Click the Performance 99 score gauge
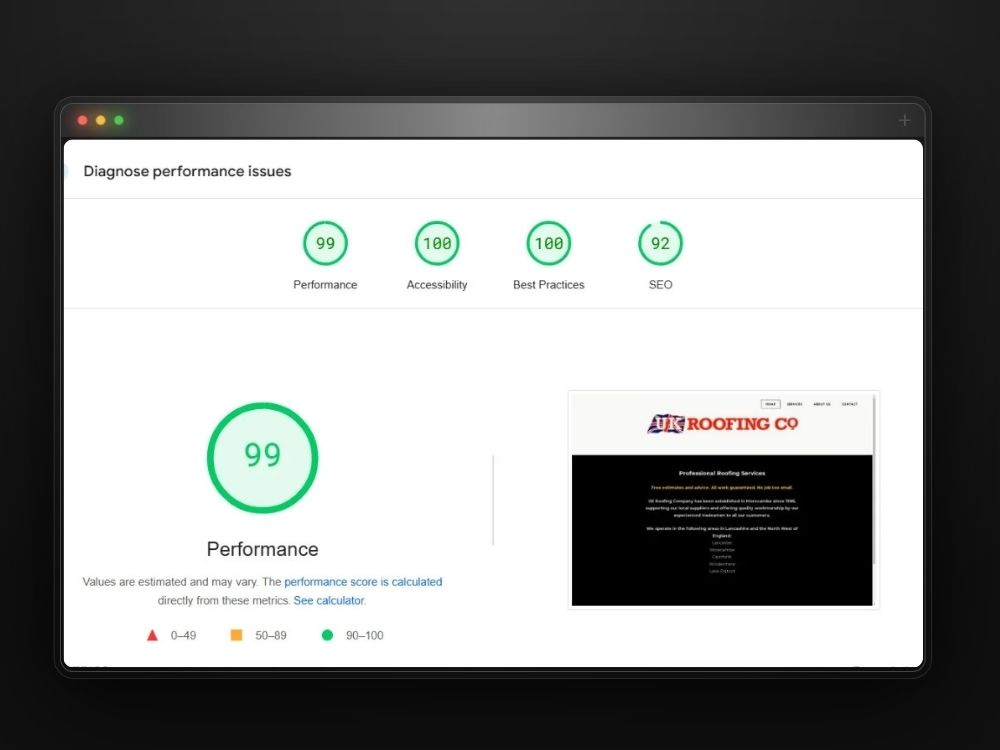 325,243
